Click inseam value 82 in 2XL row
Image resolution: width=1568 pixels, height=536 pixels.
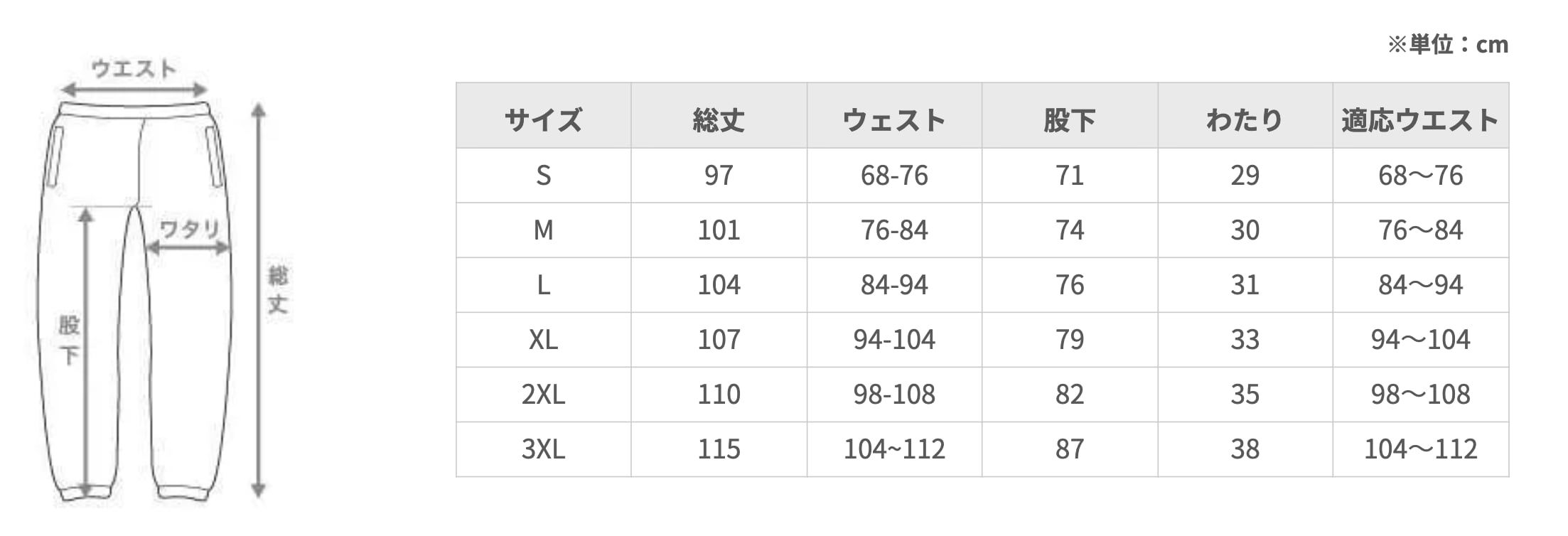pos(1069,395)
